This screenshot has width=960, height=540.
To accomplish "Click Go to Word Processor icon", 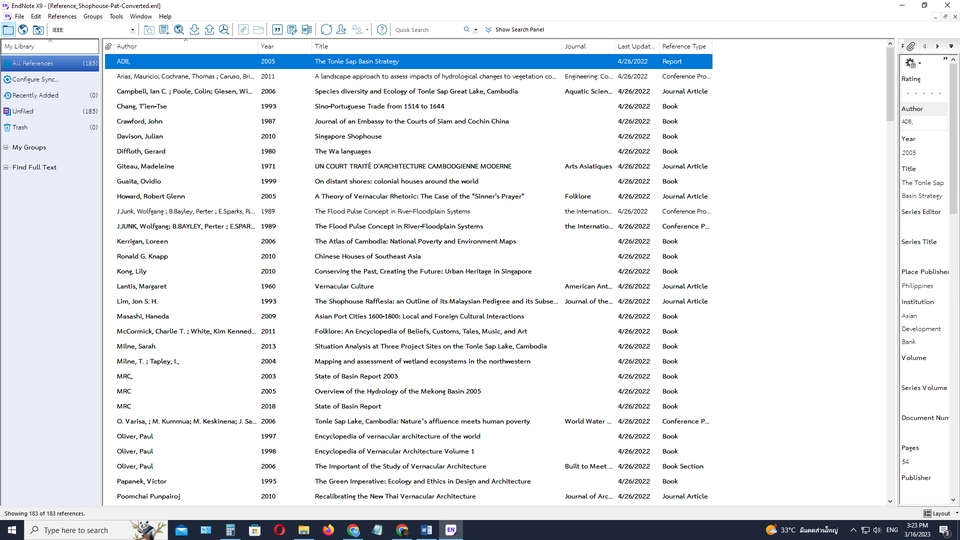I will pyautogui.click(x=307, y=29).
